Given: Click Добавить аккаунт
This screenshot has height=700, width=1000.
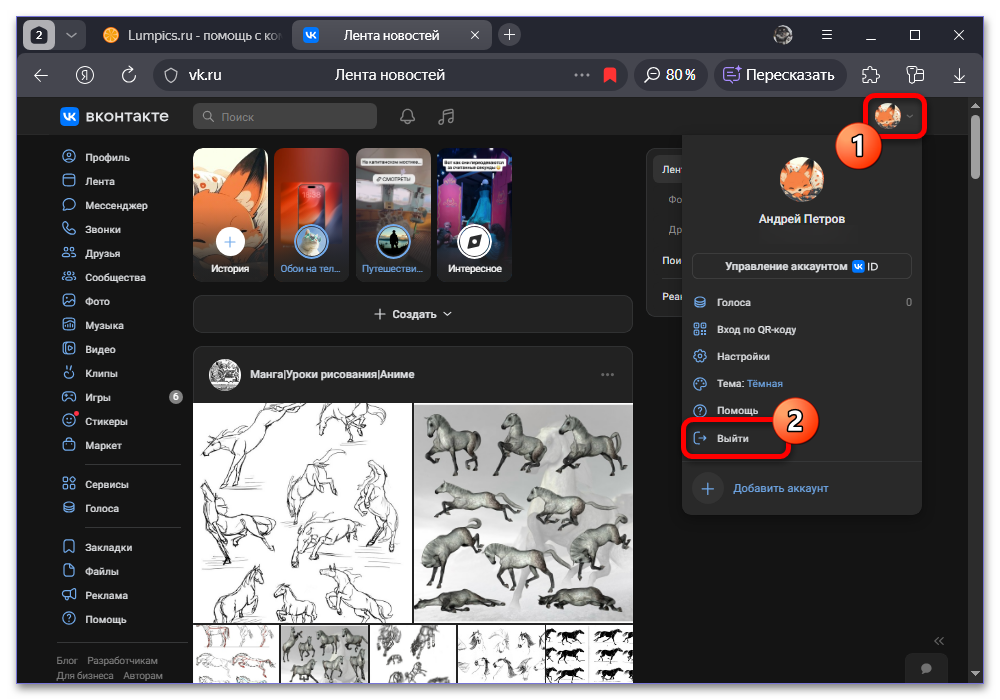Looking at the screenshot, I should click(x=761, y=488).
